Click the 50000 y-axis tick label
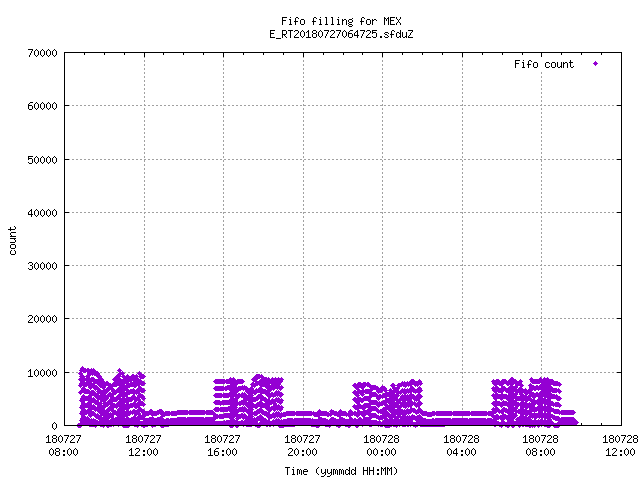 click(x=42, y=160)
